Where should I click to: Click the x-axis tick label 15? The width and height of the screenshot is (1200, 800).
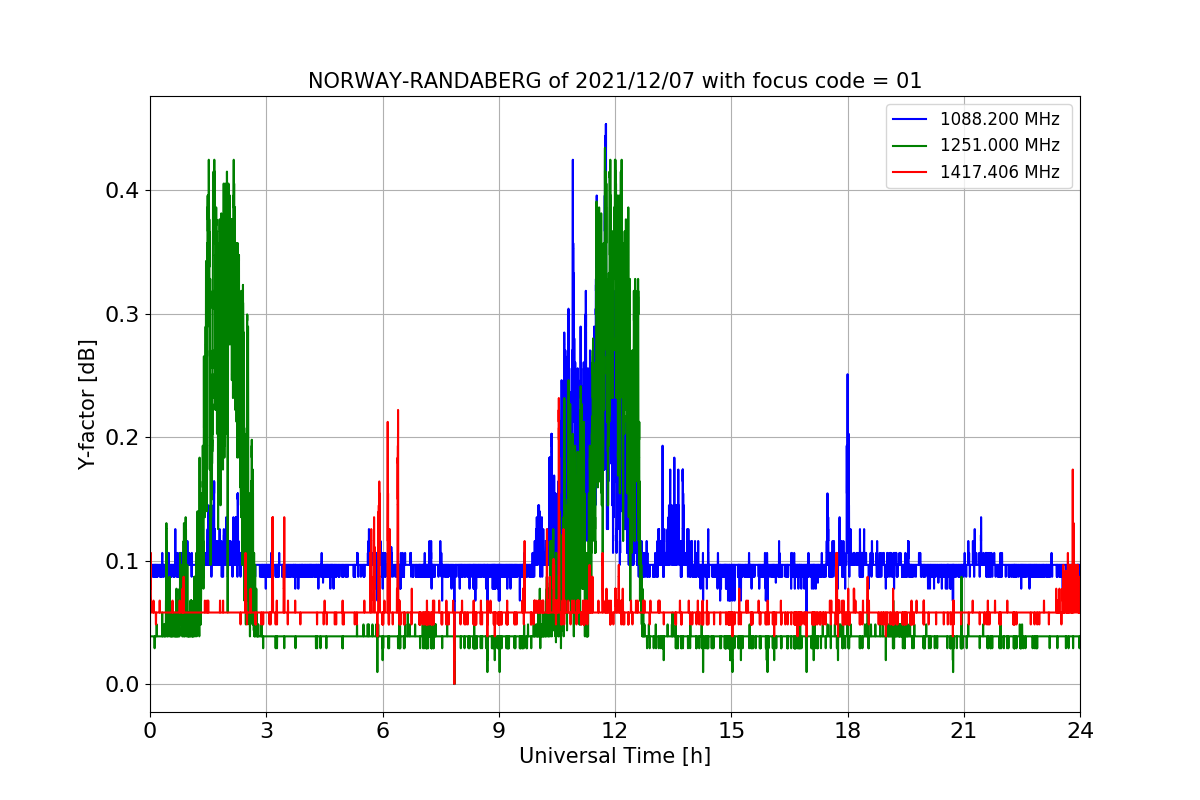point(731,730)
